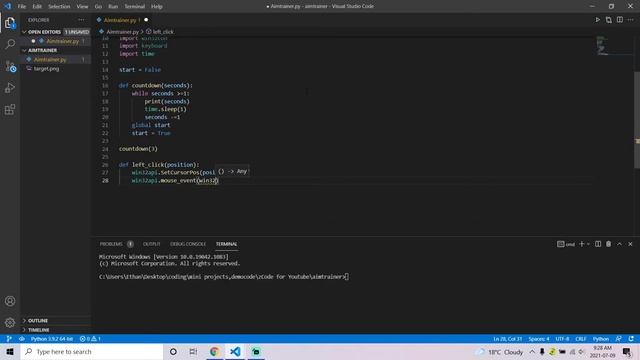Screen dimensions: 640x360
Task: Open the Run menu
Action: point(113,6)
